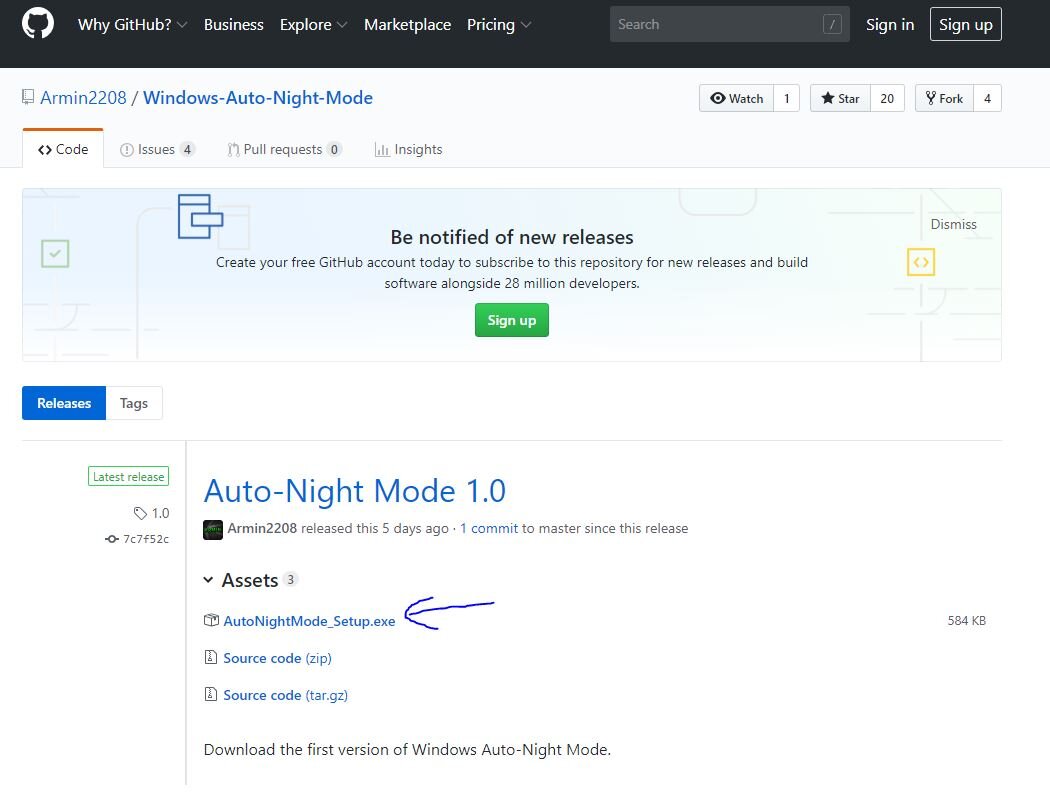
Task: Fork the repository
Action: tap(944, 98)
